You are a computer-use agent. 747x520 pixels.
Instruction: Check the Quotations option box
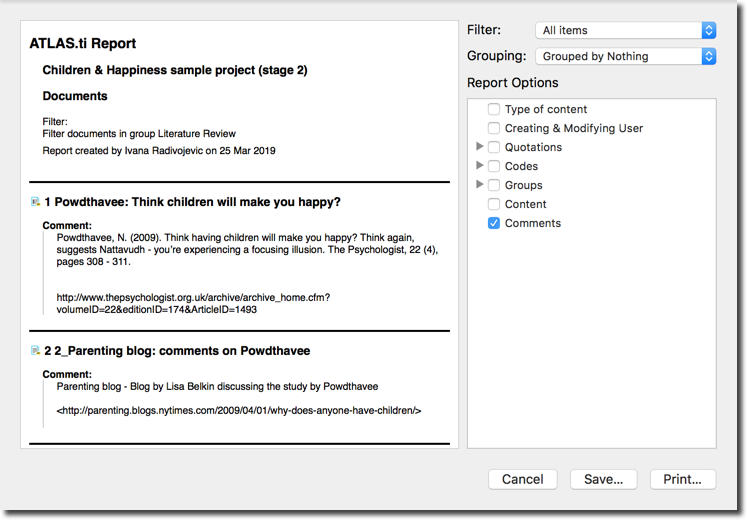click(494, 148)
